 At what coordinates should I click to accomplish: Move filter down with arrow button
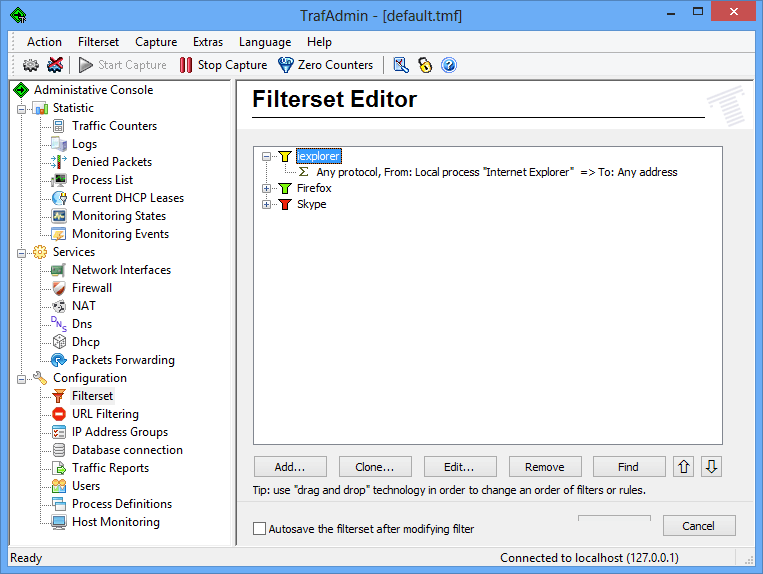tap(711, 467)
